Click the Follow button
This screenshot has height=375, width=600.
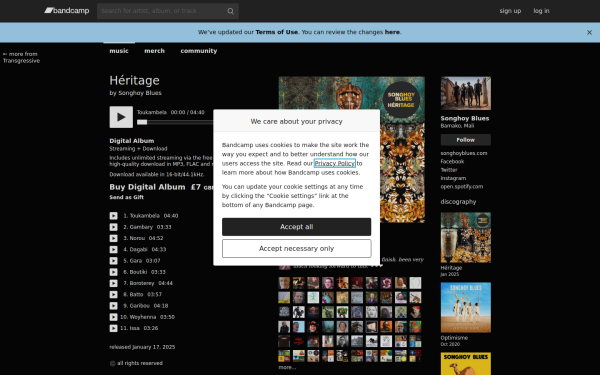point(466,140)
